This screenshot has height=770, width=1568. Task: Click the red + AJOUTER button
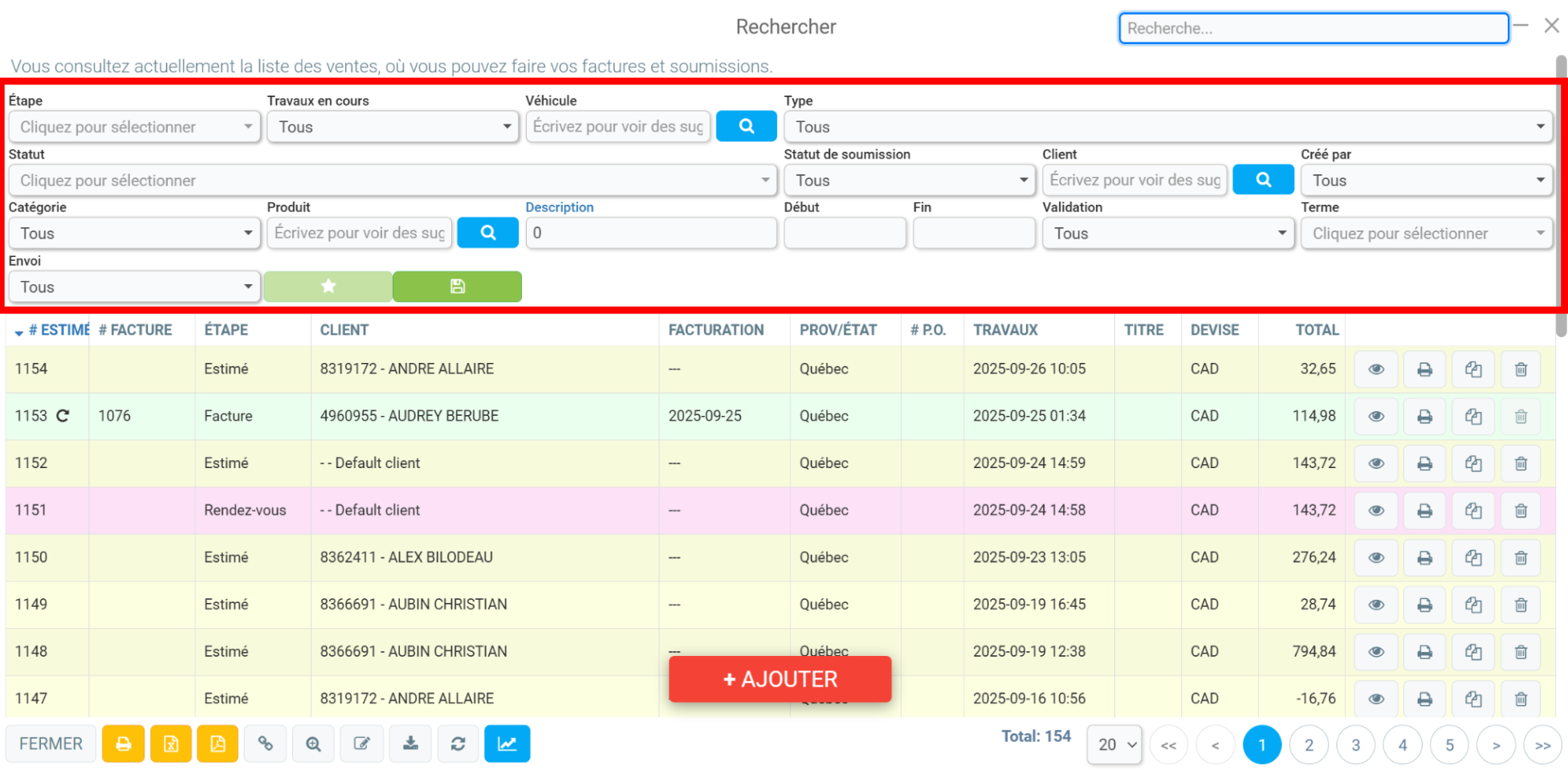pyautogui.click(x=780, y=679)
